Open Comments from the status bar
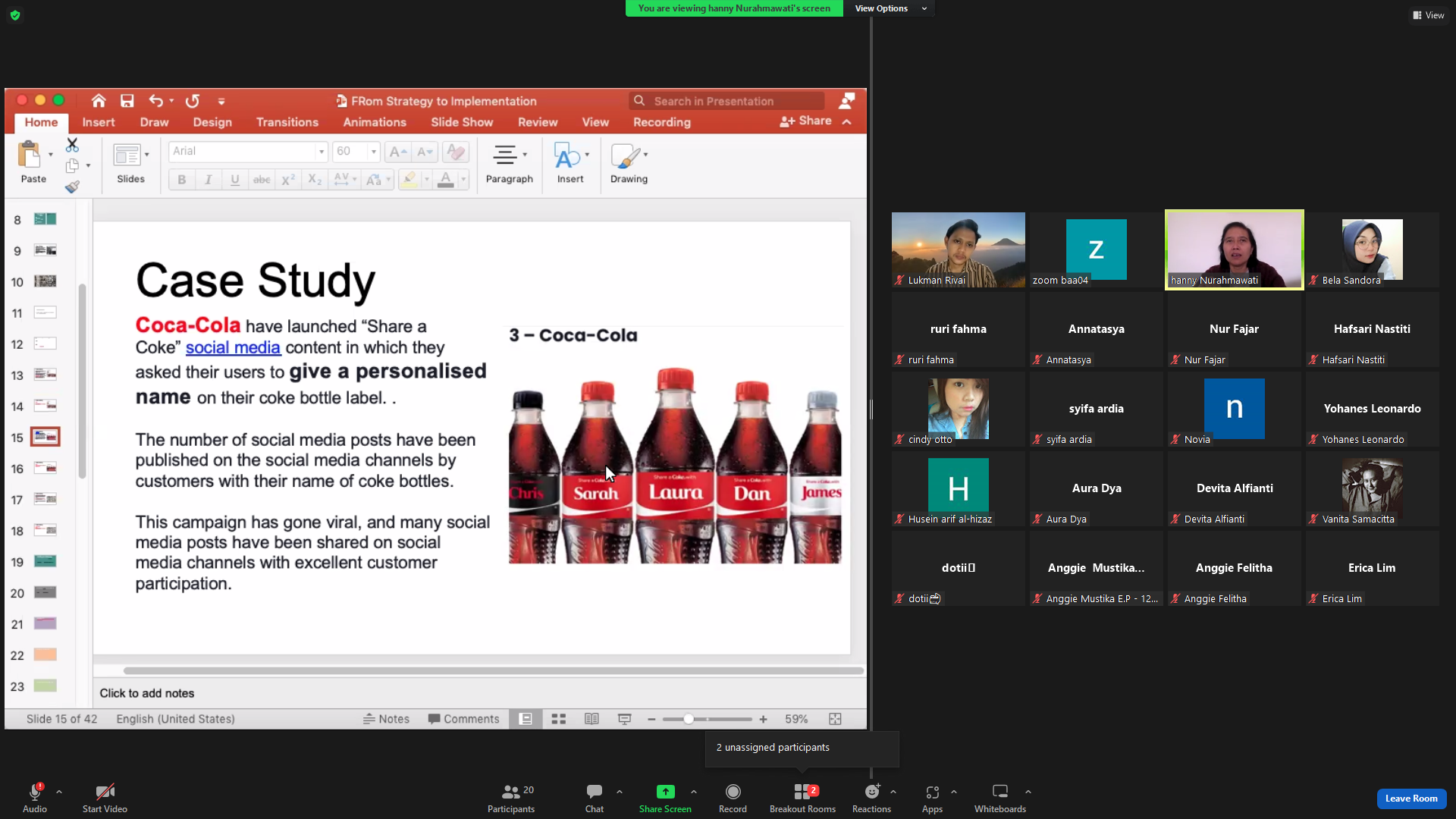The width and height of the screenshot is (1456, 819). click(x=463, y=719)
